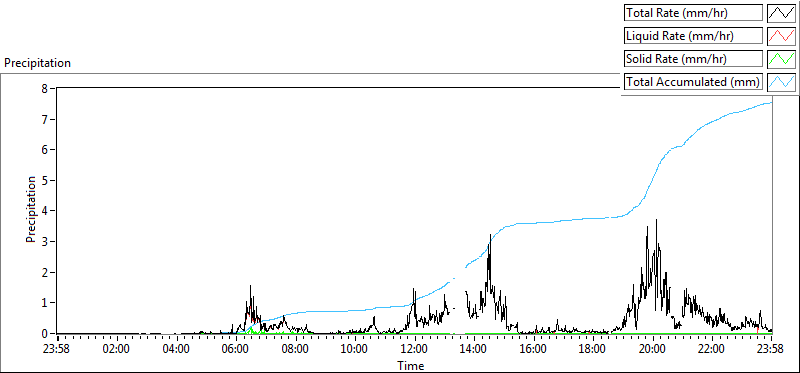Click the 02:00 time axis tick label

(x=117, y=350)
